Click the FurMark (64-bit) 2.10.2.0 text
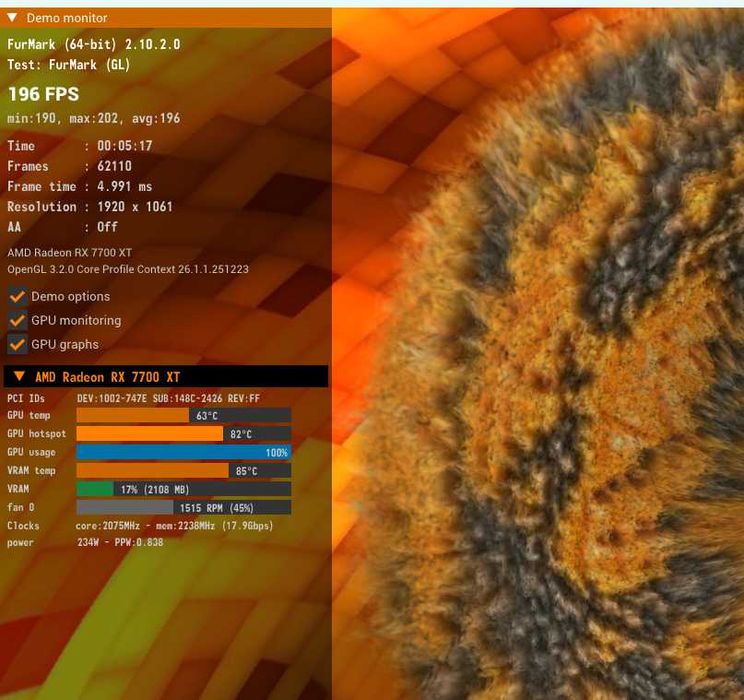Image resolution: width=744 pixels, height=700 pixels. [93, 45]
